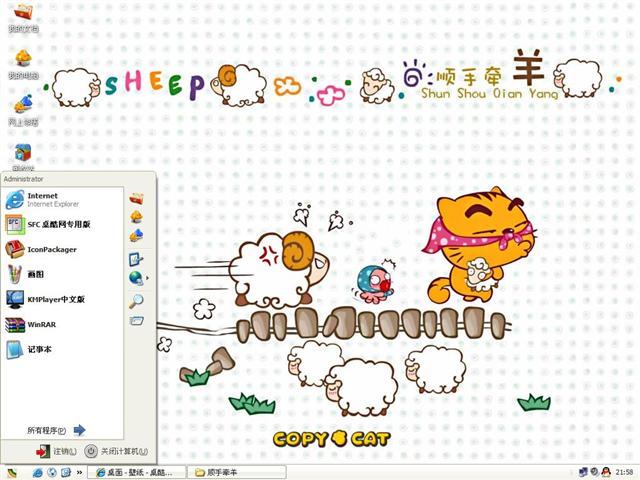Viewport: 640px width, 480px height.
Task: Open orange house icon in Start menu right column
Action: click(136, 217)
